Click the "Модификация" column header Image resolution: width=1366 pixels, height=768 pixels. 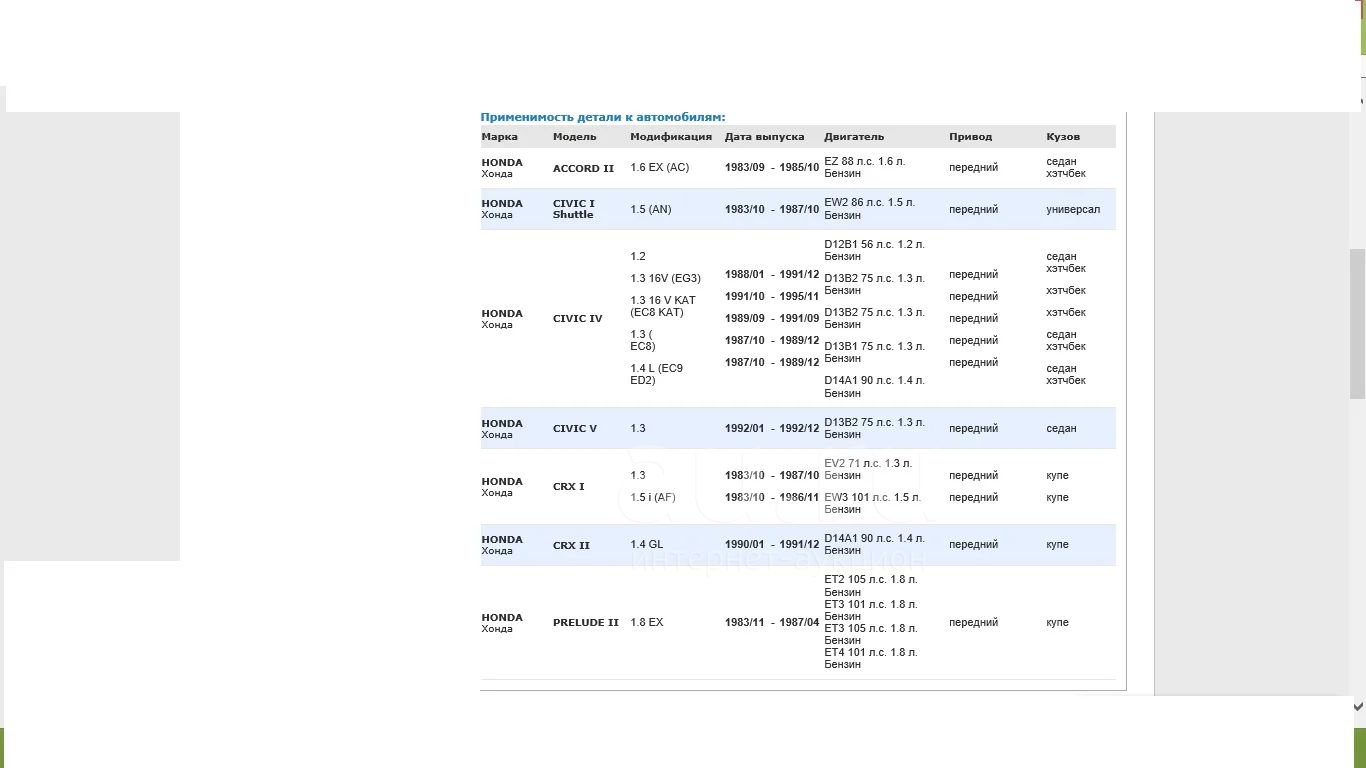[x=671, y=137]
